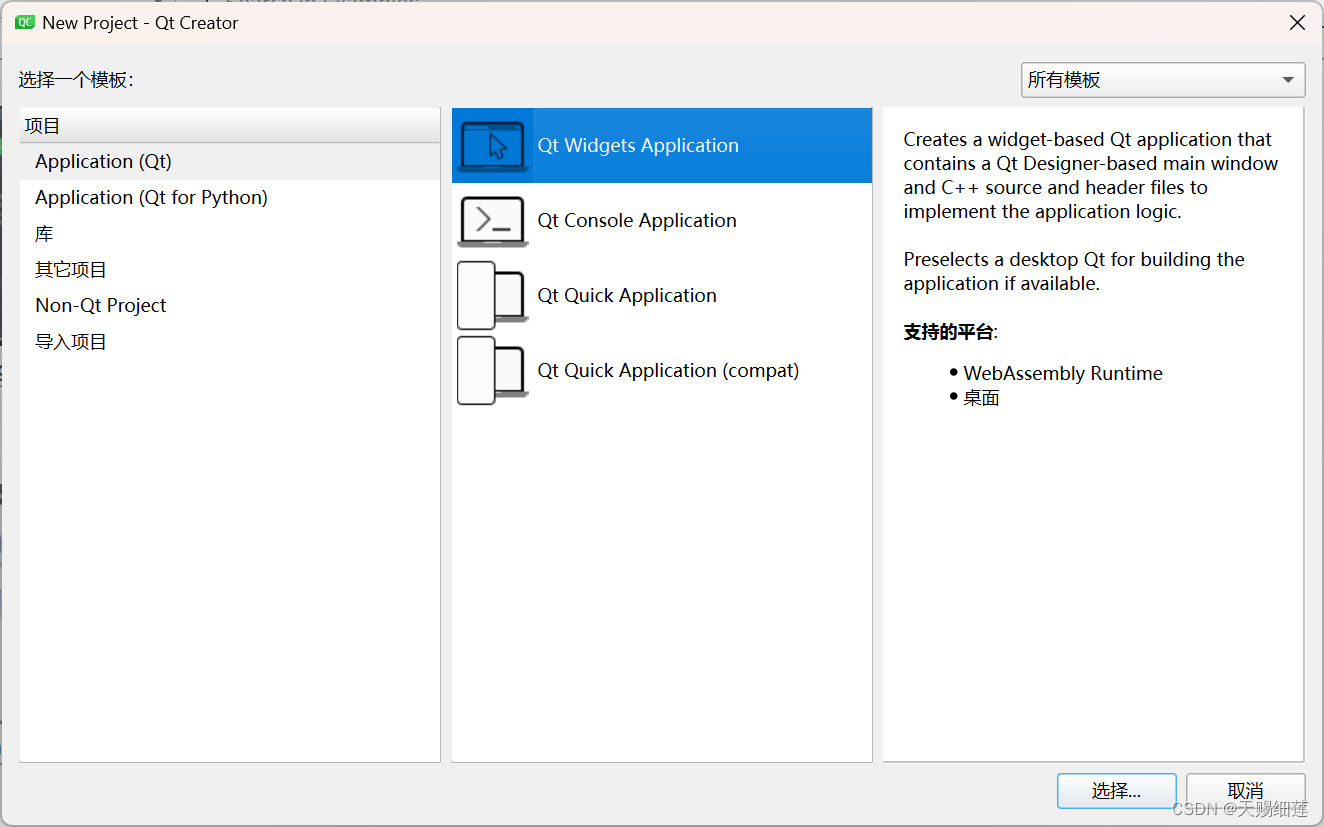Click the 取消 button
This screenshot has width=1324, height=827.
(x=1245, y=791)
